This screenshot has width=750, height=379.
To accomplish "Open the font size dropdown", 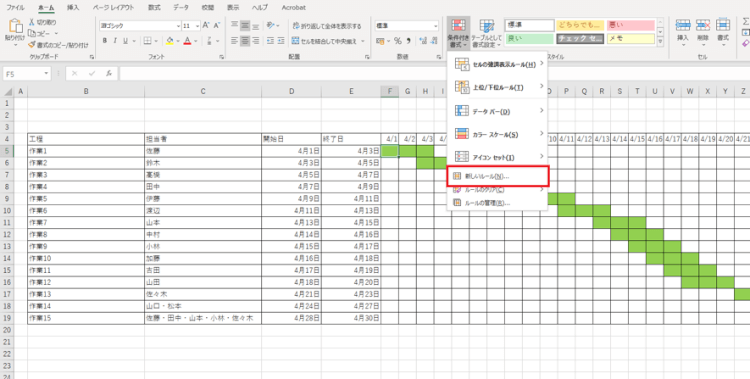I will click(197, 26).
